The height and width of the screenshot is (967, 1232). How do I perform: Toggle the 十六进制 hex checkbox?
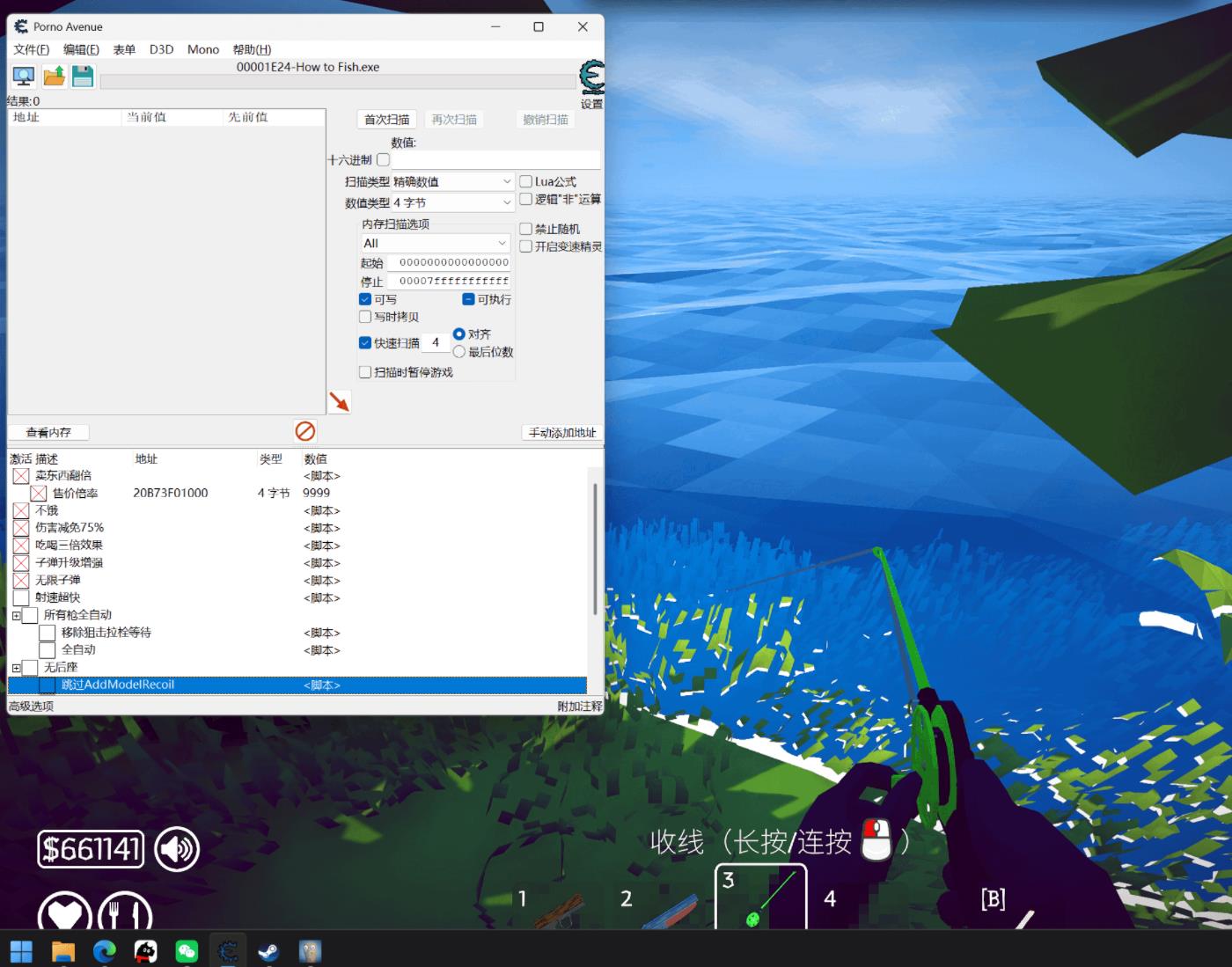[x=383, y=160]
